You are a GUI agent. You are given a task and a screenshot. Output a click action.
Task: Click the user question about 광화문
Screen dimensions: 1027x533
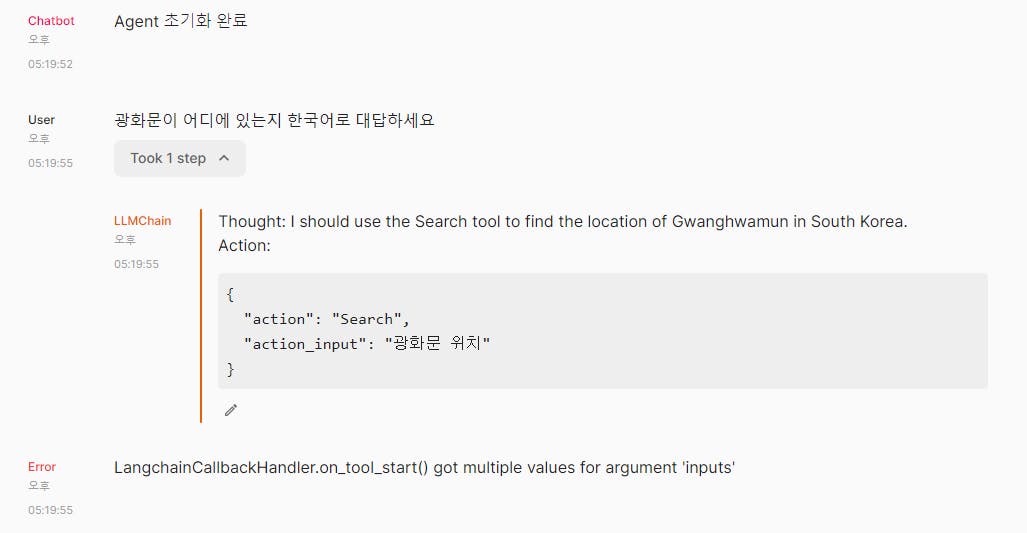[274, 120]
